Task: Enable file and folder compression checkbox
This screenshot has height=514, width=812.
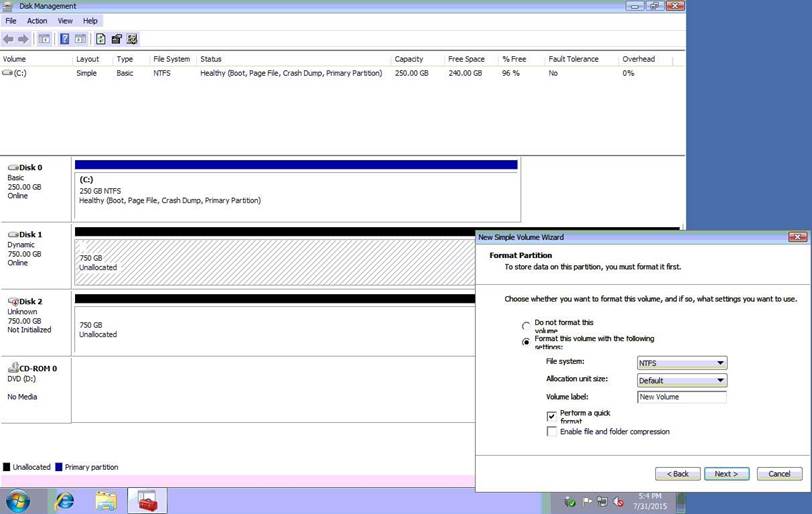Action: [x=551, y=432]
